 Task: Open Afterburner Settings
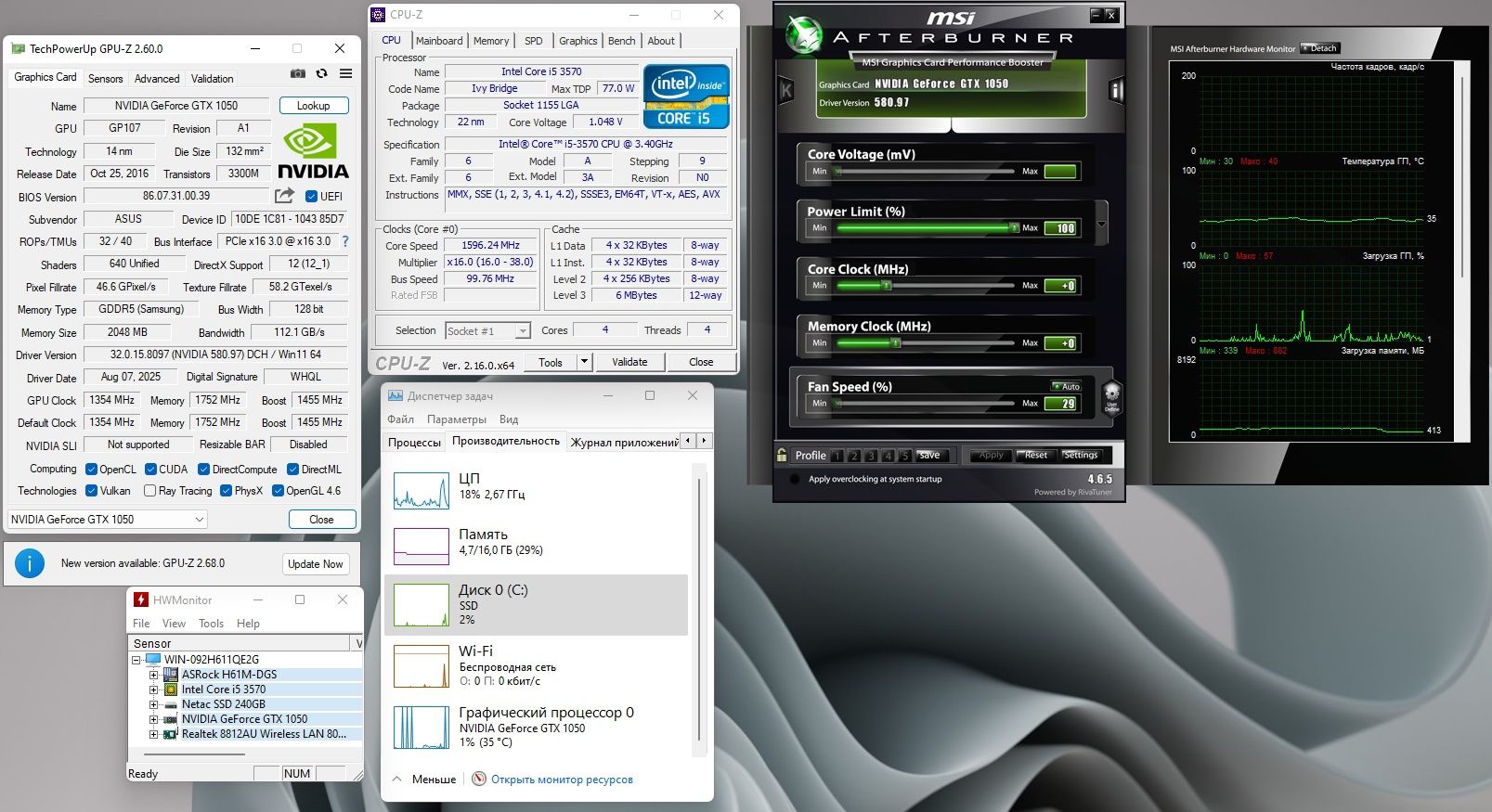coord(1081,456)
